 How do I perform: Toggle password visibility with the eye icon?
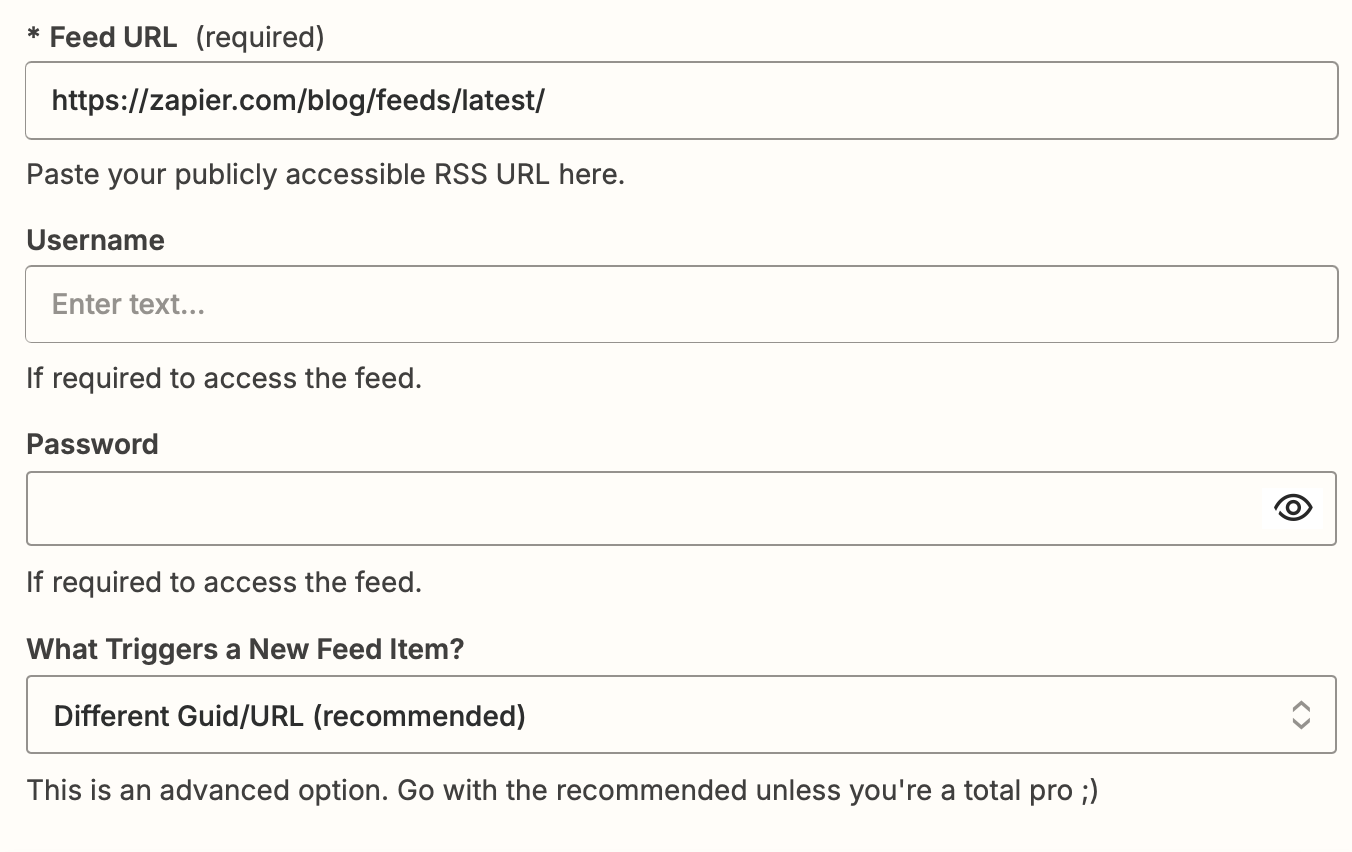point(1293,508)
